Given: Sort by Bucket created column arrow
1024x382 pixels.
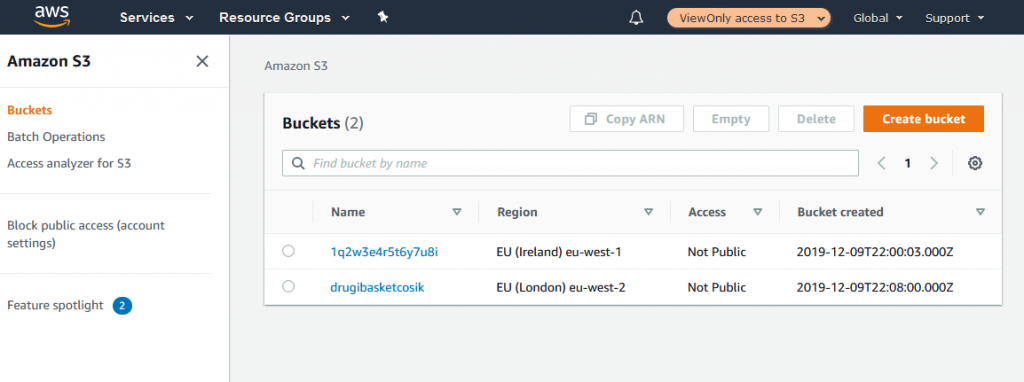Looking at the screenshot, I should coord(980,212).
